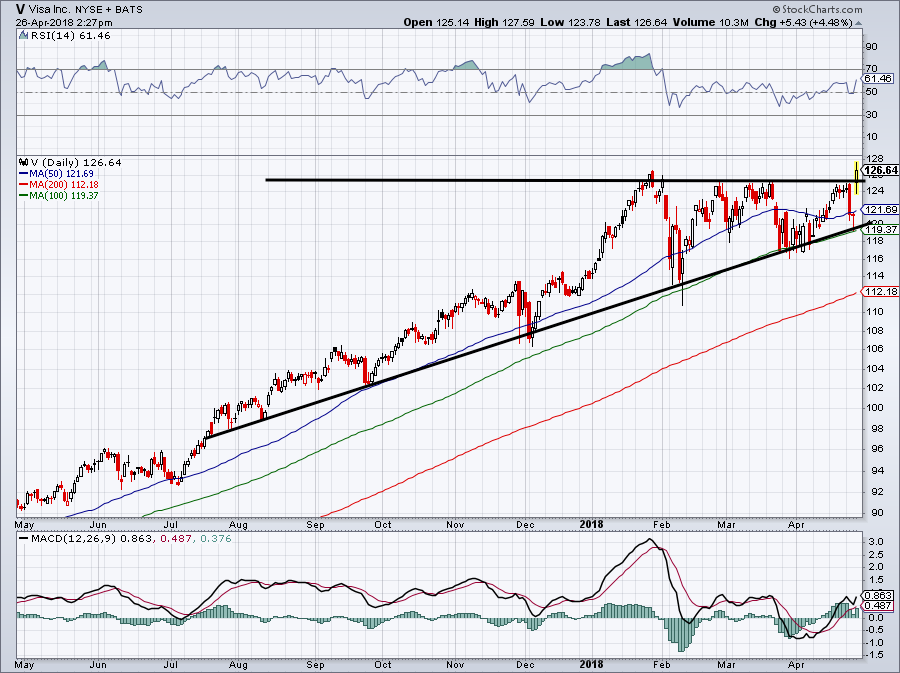The image size is (900, 673).
Task: Click Feb on the price chart date axis
Action: [662, 524]
